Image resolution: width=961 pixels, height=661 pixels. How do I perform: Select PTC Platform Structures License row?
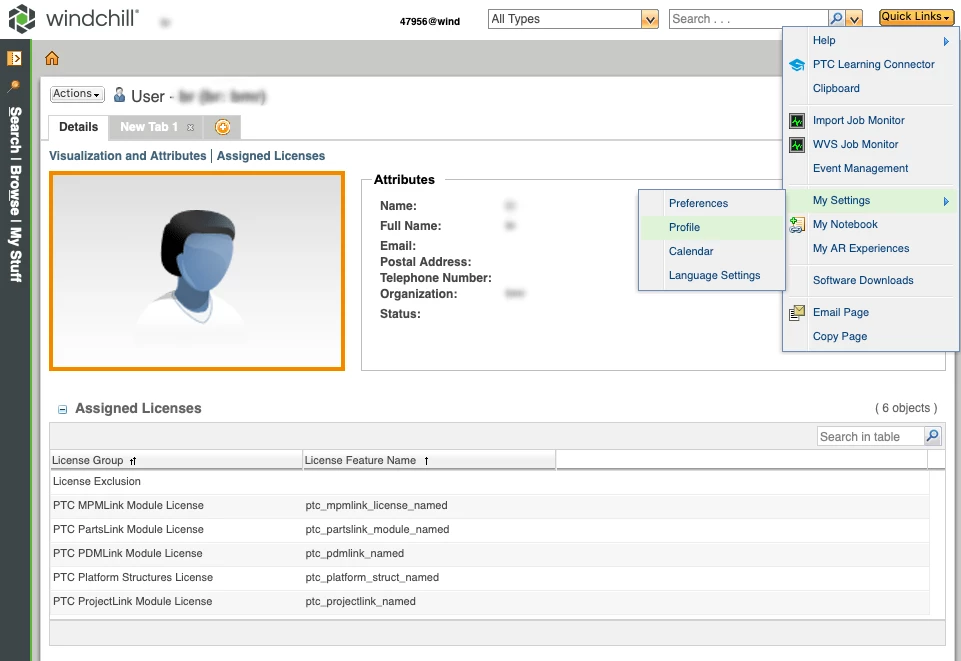click(x=490, y=578)
